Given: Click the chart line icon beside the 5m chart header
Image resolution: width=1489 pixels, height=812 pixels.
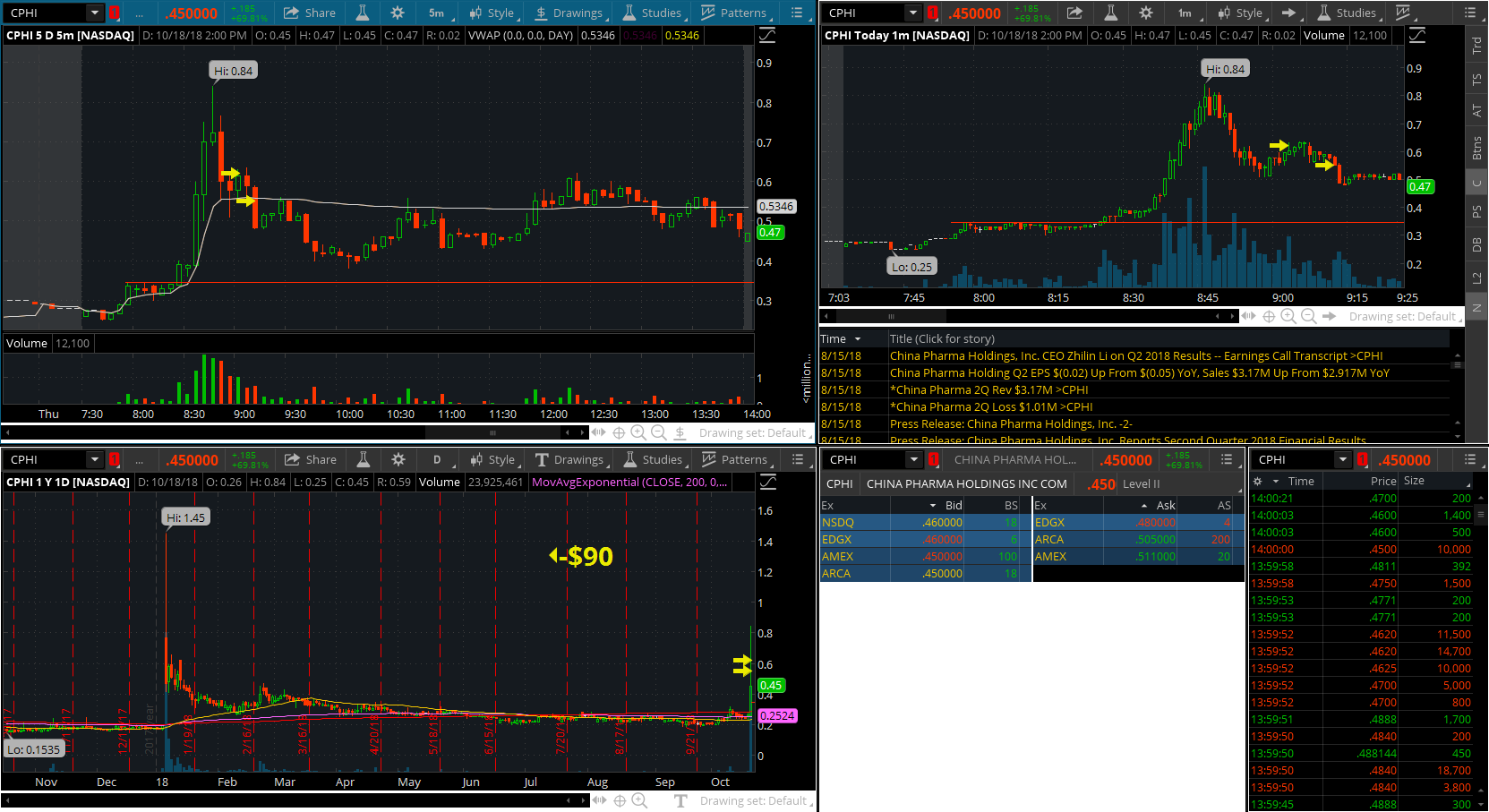Looking at the screenshot, I should (x=767, y=36).
